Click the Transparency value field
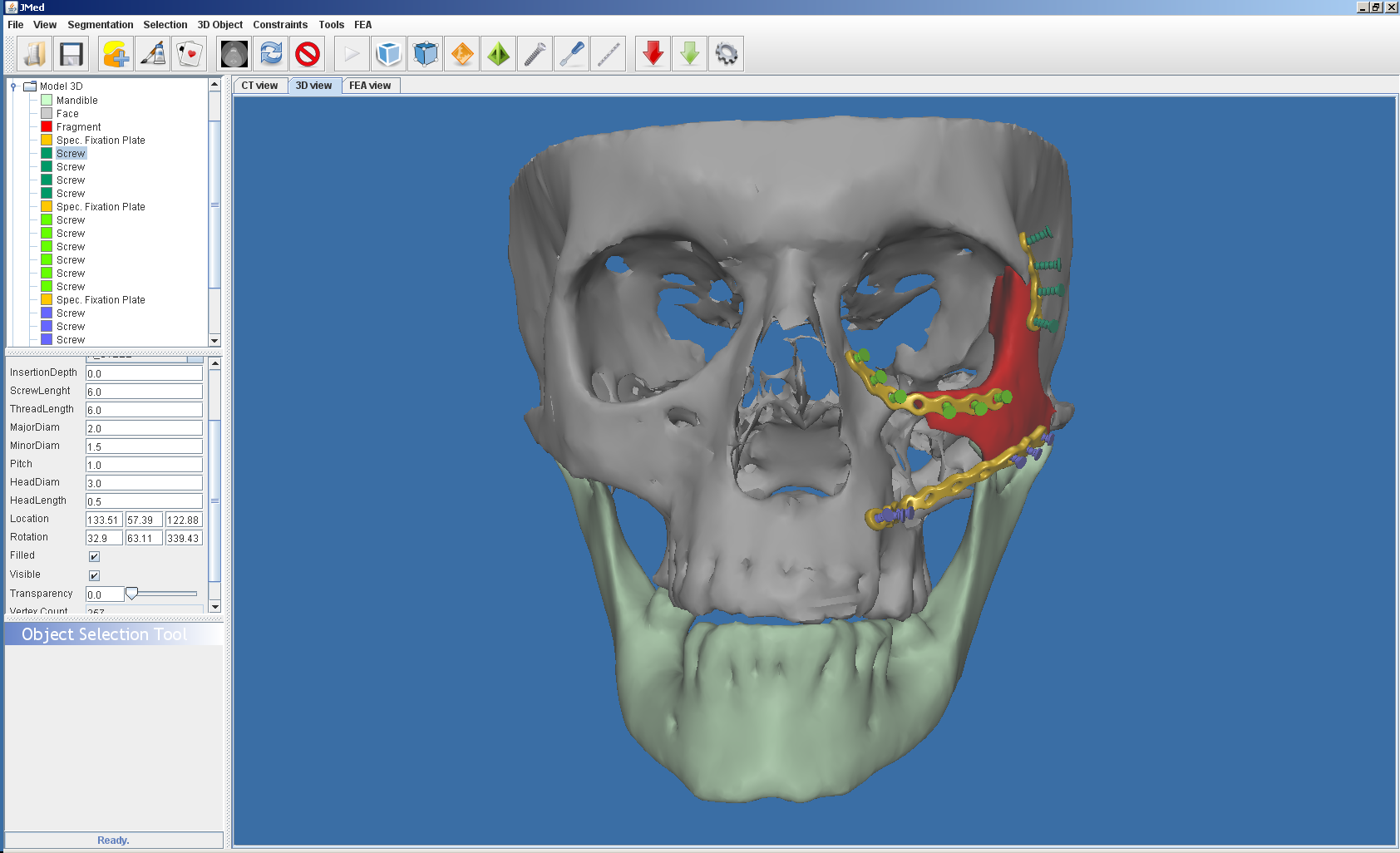 point(104,594)
